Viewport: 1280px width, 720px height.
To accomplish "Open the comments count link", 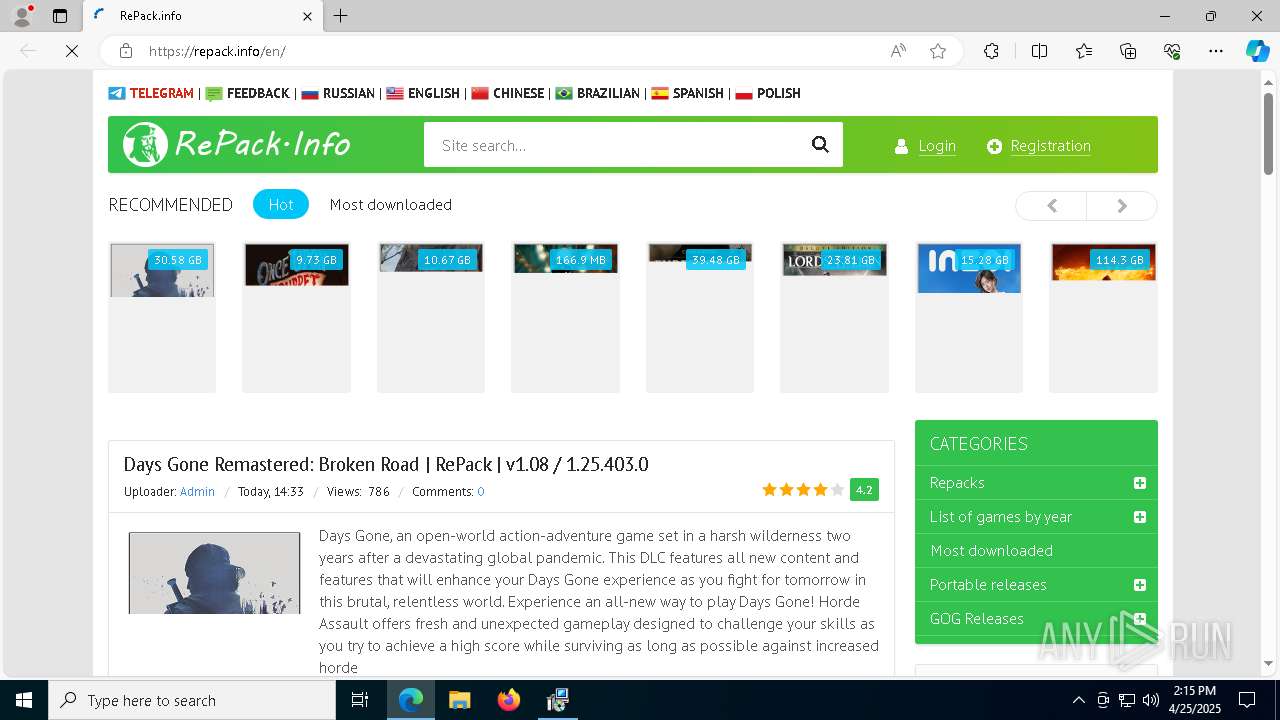I will pos(481,491).
